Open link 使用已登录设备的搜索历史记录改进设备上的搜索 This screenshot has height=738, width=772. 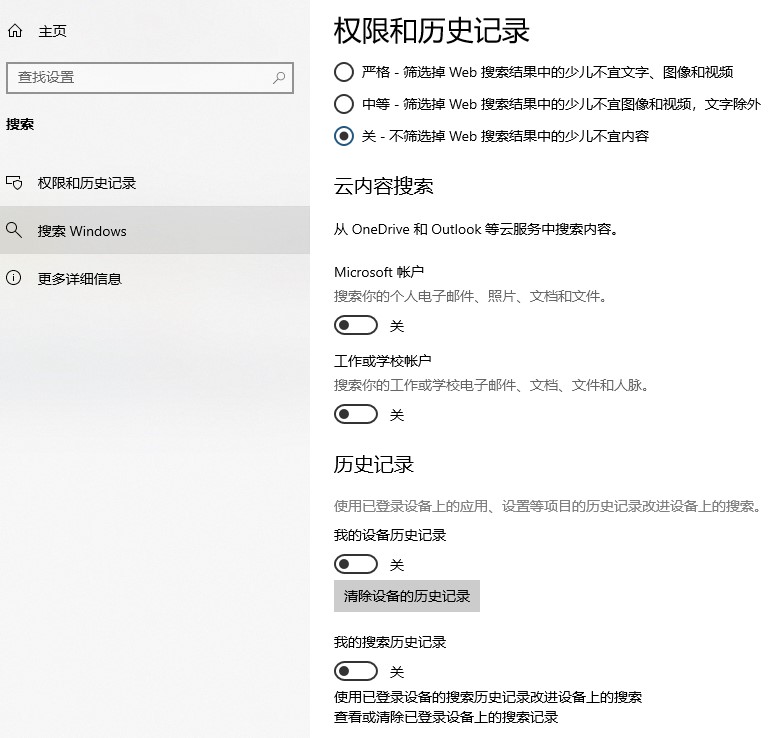pos(487,697)
